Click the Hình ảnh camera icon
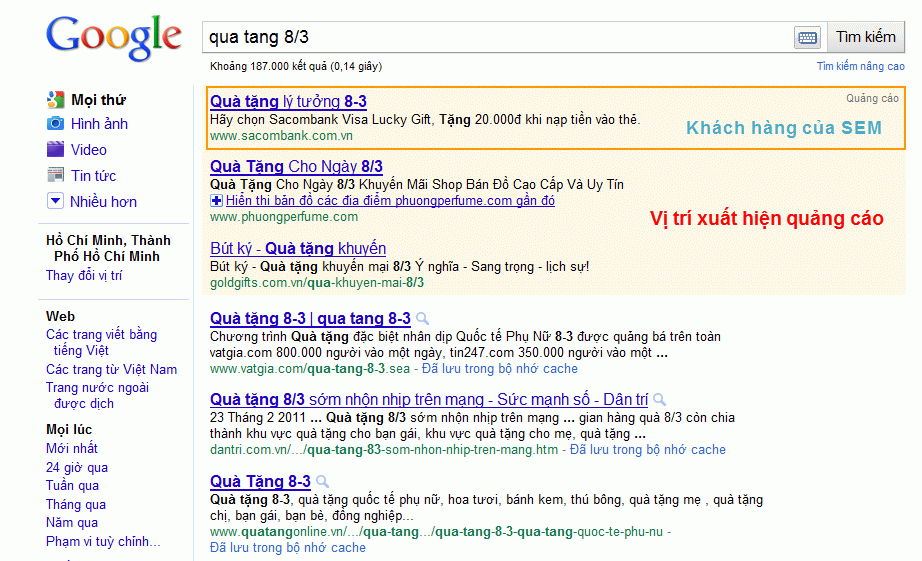The image size is (922, 561). (55, 124)
